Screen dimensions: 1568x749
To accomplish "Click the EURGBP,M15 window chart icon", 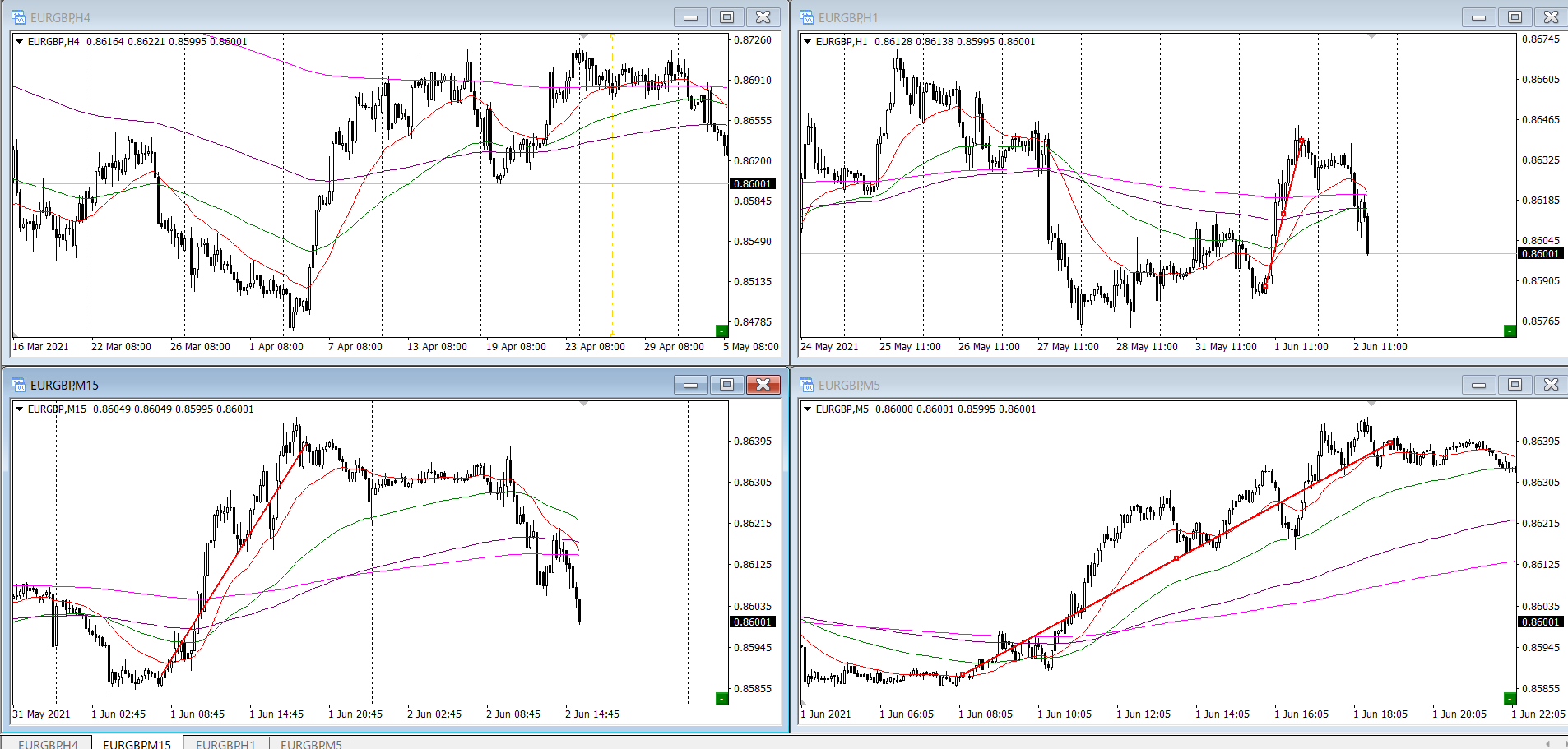I will click(19, 385).
